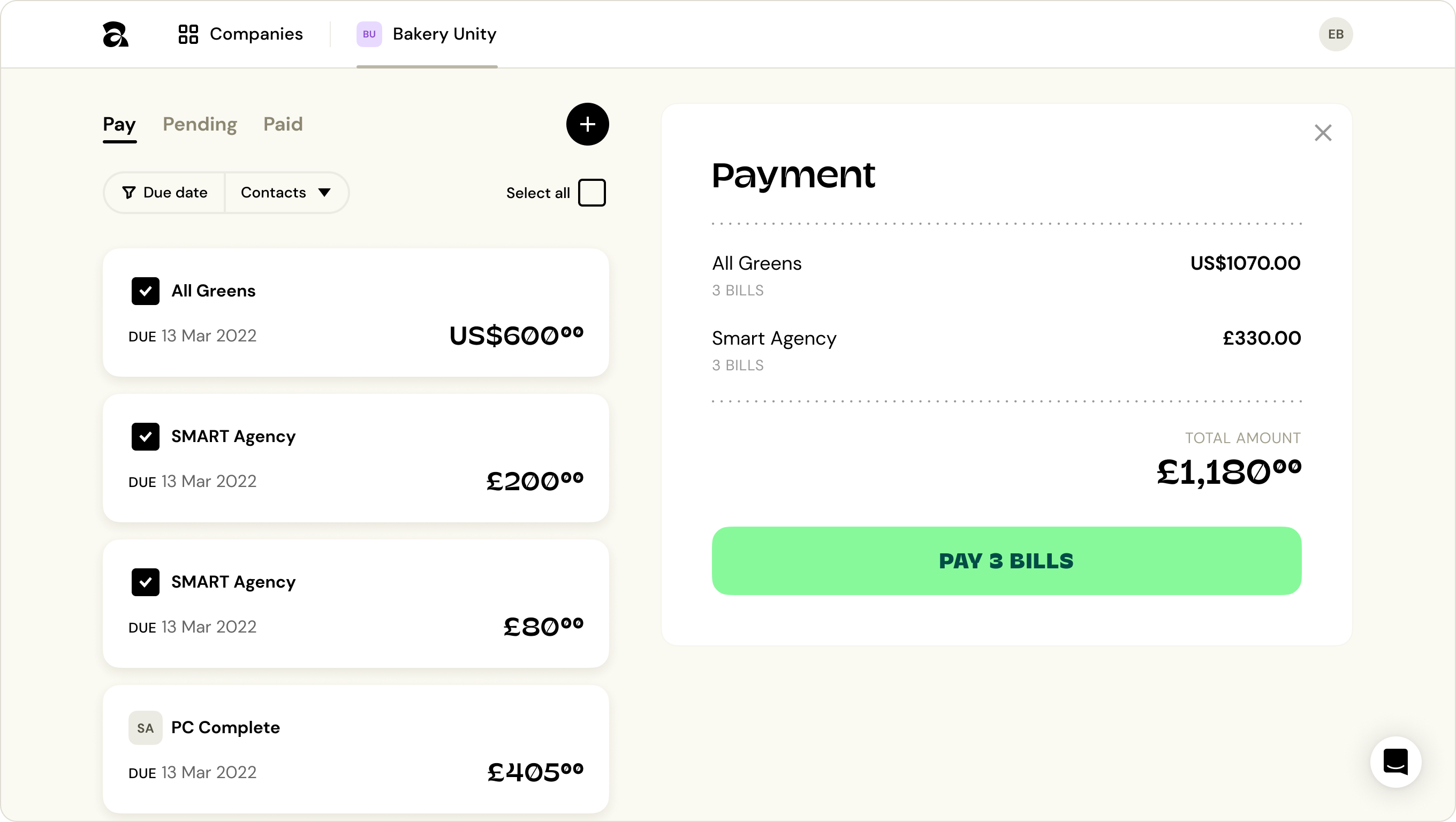Open the Contacts dropdown
The width and height of the screenshot is (1456, 822).
tap(274, 193)
